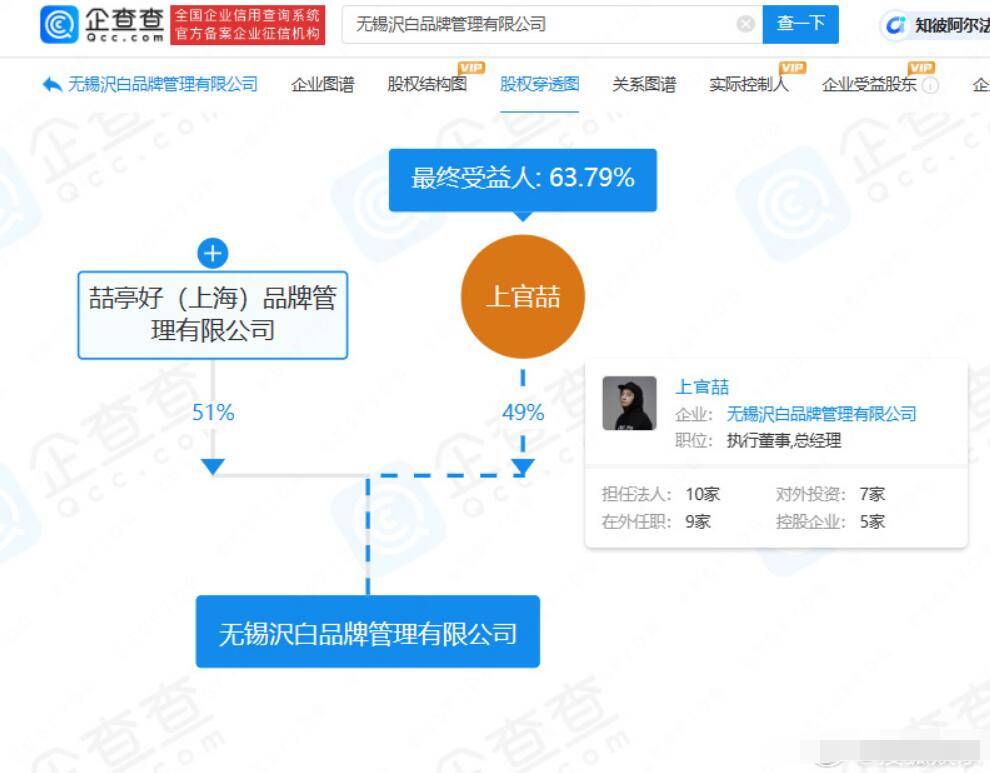The height and width of the screenshot is (773, 990).
Task: Click the 执行董事,总经理 position text
Action: 784,441
